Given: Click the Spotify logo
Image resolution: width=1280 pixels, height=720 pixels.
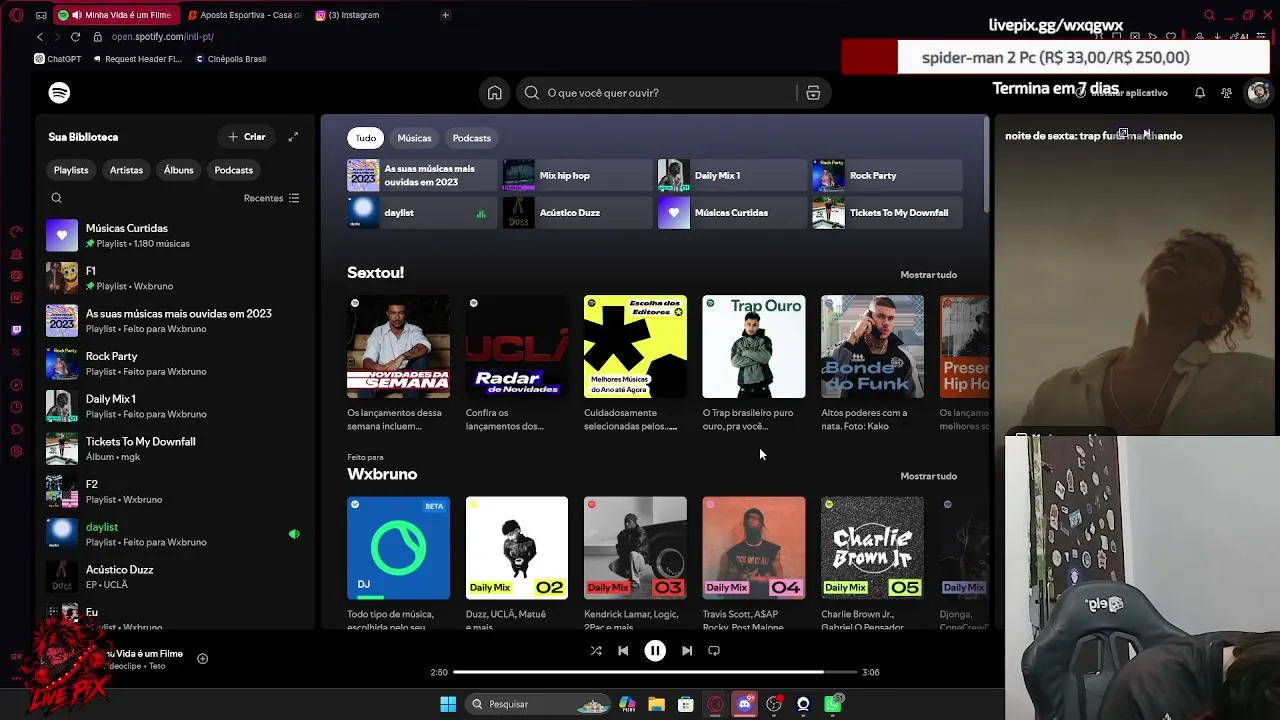Looking at the screenshot, I should coord(59,93).
